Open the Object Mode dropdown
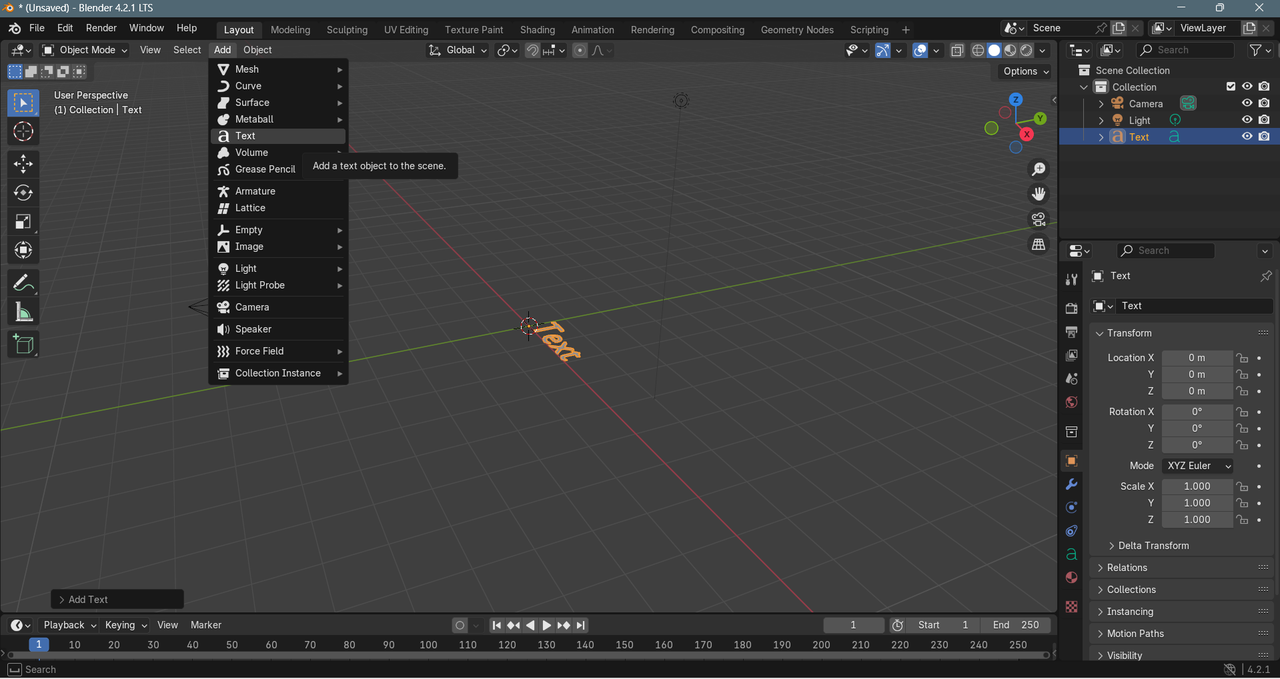 85,50
